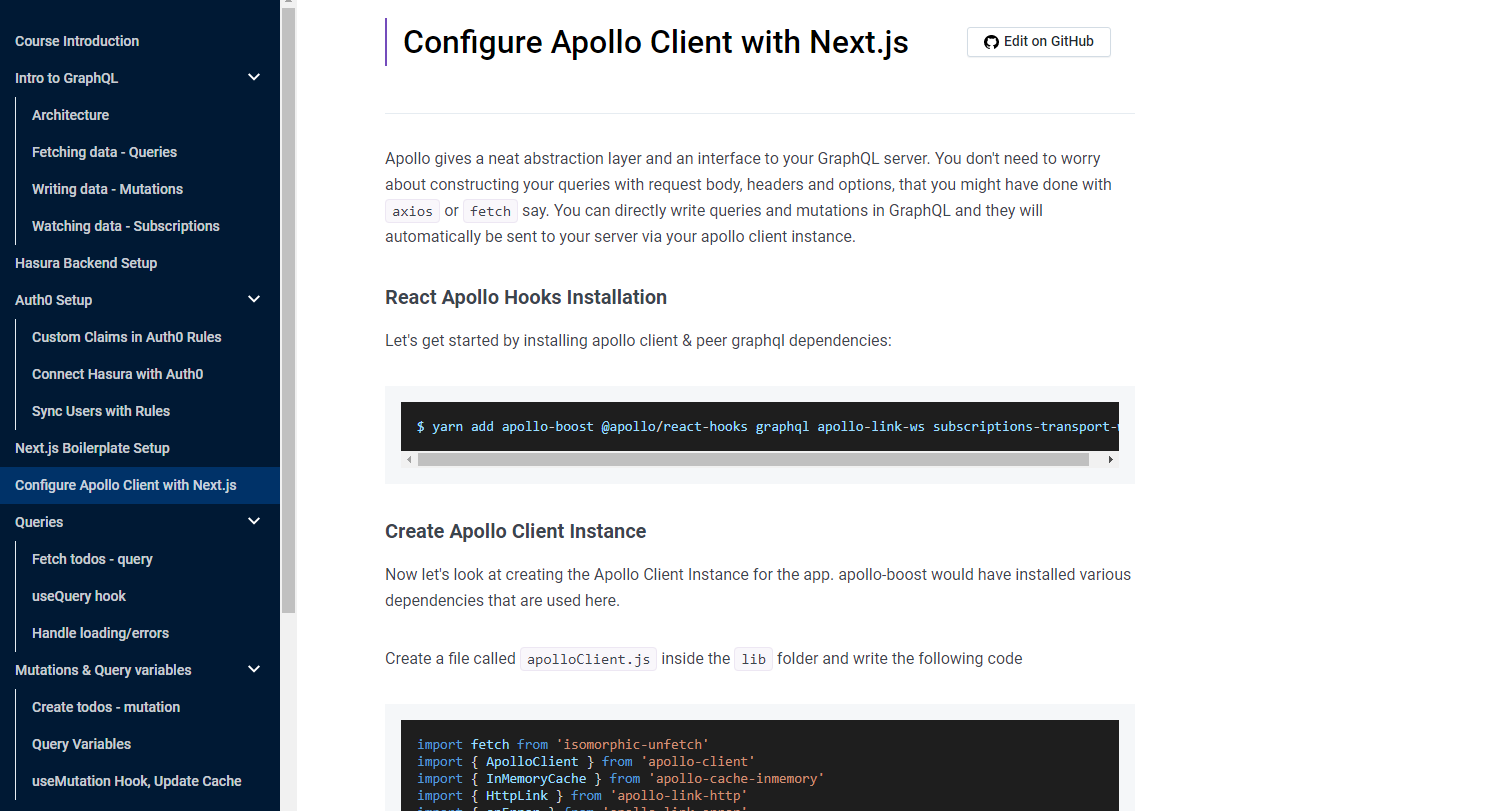This screenshot has height=811, width=1492.
Task: Select Configure Apollo Client with Next.js item
Action: click(x=140, y=485)
